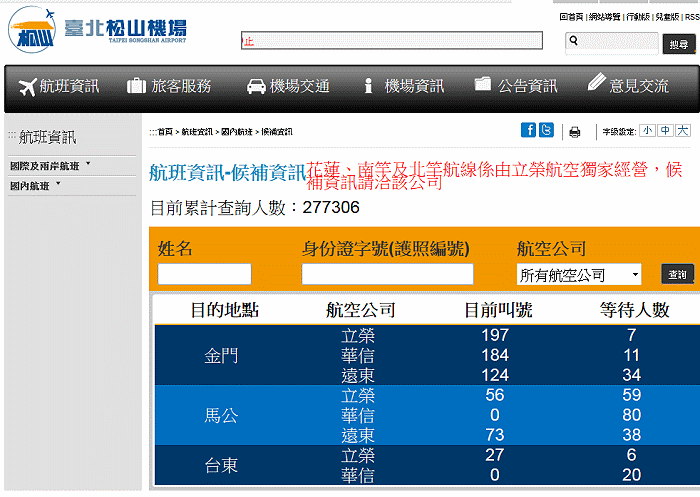Click the 搜尋 search button
The height and width of the screenshot is (497, 700).
[679, 44]
